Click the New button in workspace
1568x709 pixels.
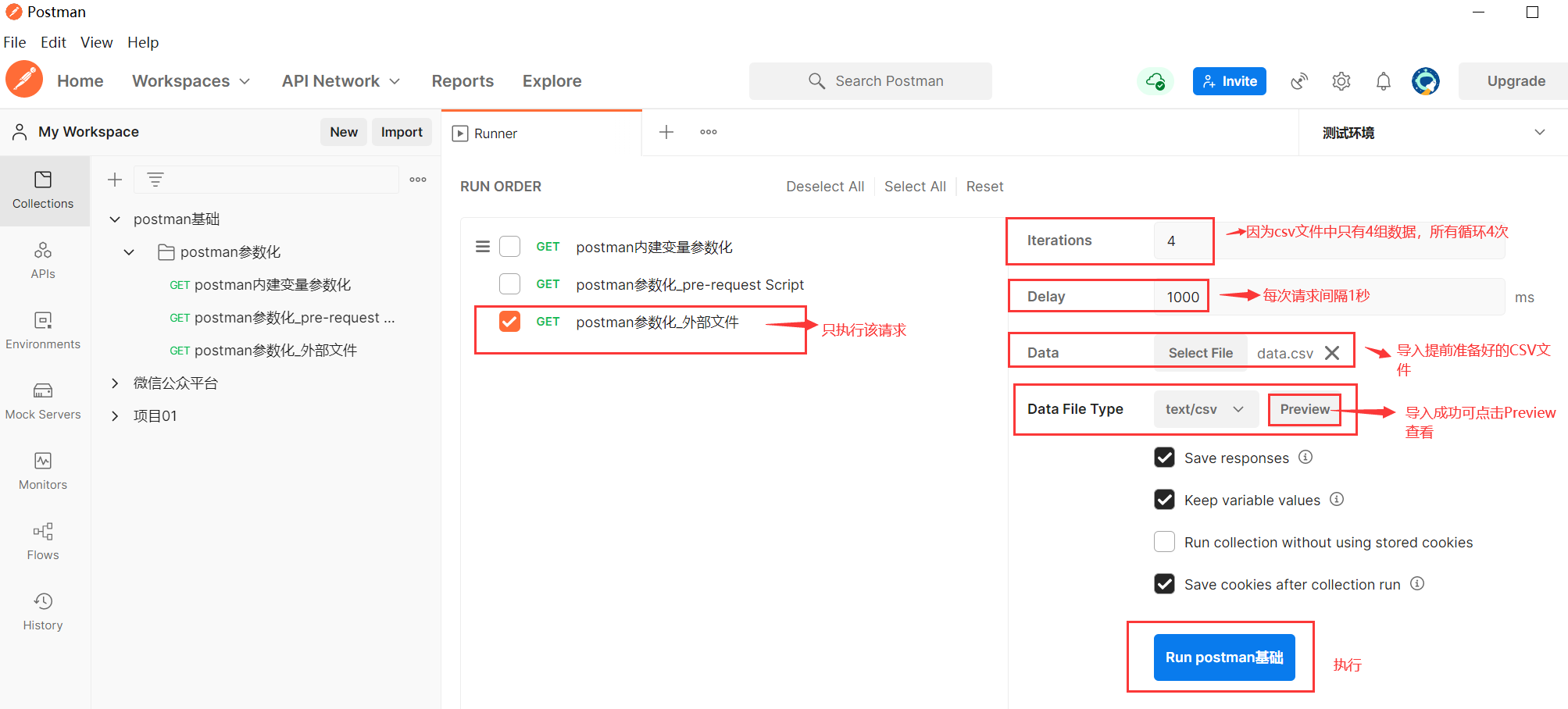[x=344, y=132]
